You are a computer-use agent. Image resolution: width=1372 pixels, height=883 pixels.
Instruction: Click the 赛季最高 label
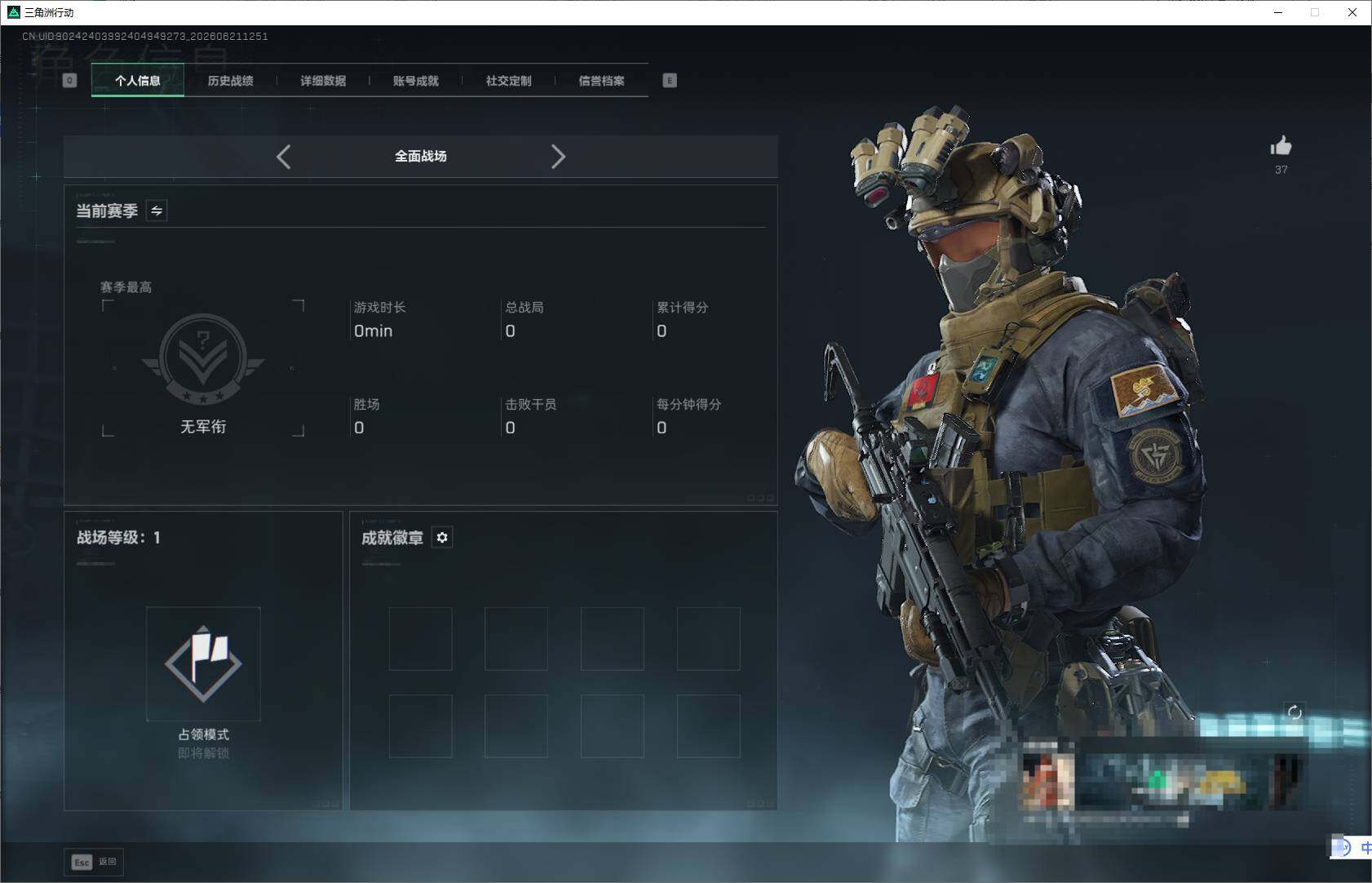[126, 287]
